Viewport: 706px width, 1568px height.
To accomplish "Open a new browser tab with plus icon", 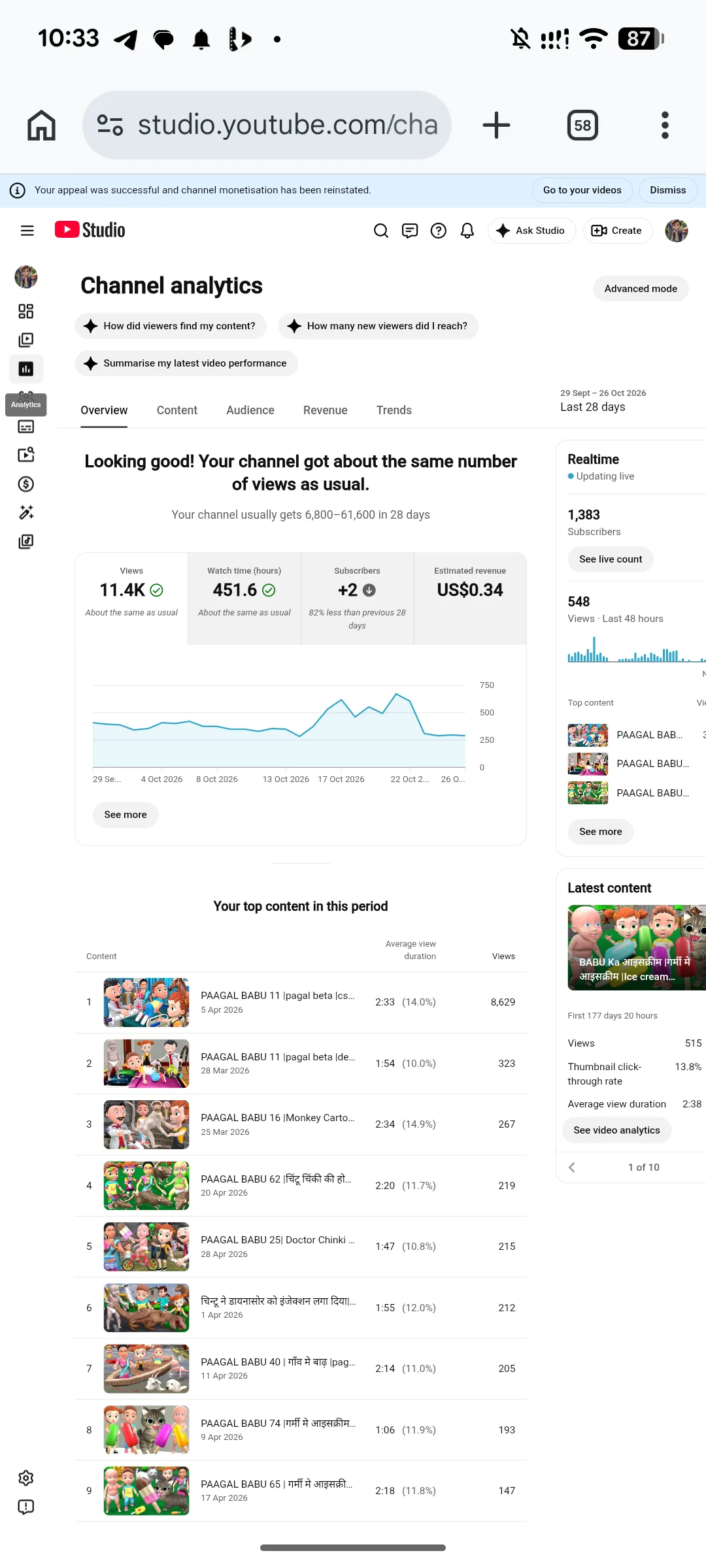I will (x=496, y=125).
